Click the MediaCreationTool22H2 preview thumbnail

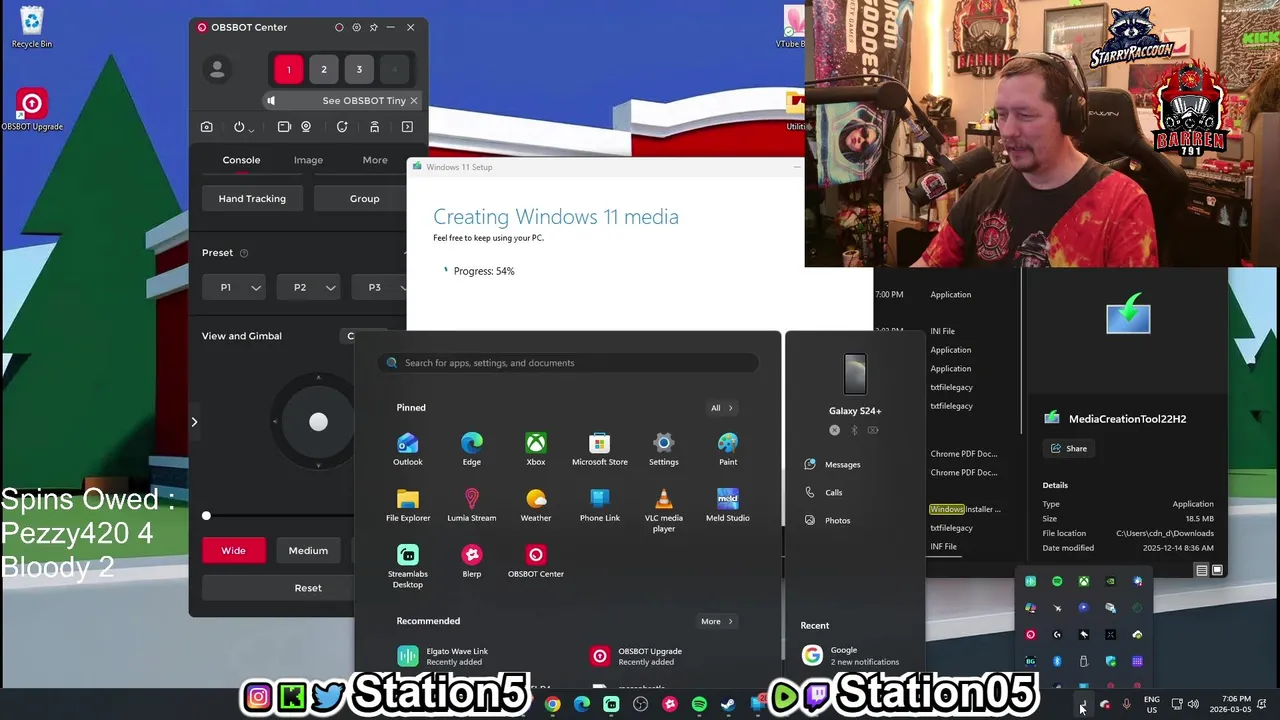coord(1128,314)
